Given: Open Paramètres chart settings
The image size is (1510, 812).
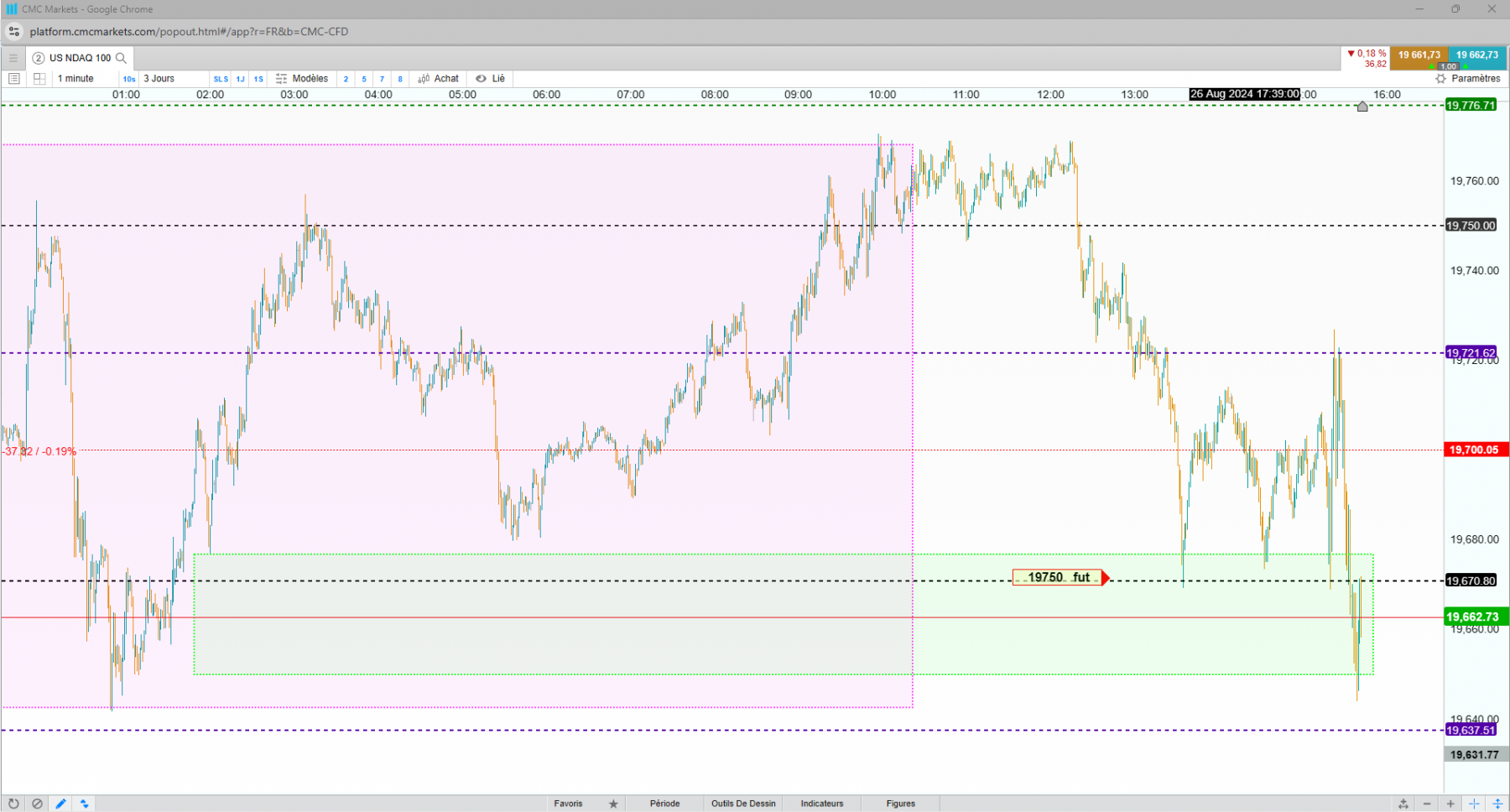Looking at the screenshot, I should pyautogui.click(x=1468, y=79).
